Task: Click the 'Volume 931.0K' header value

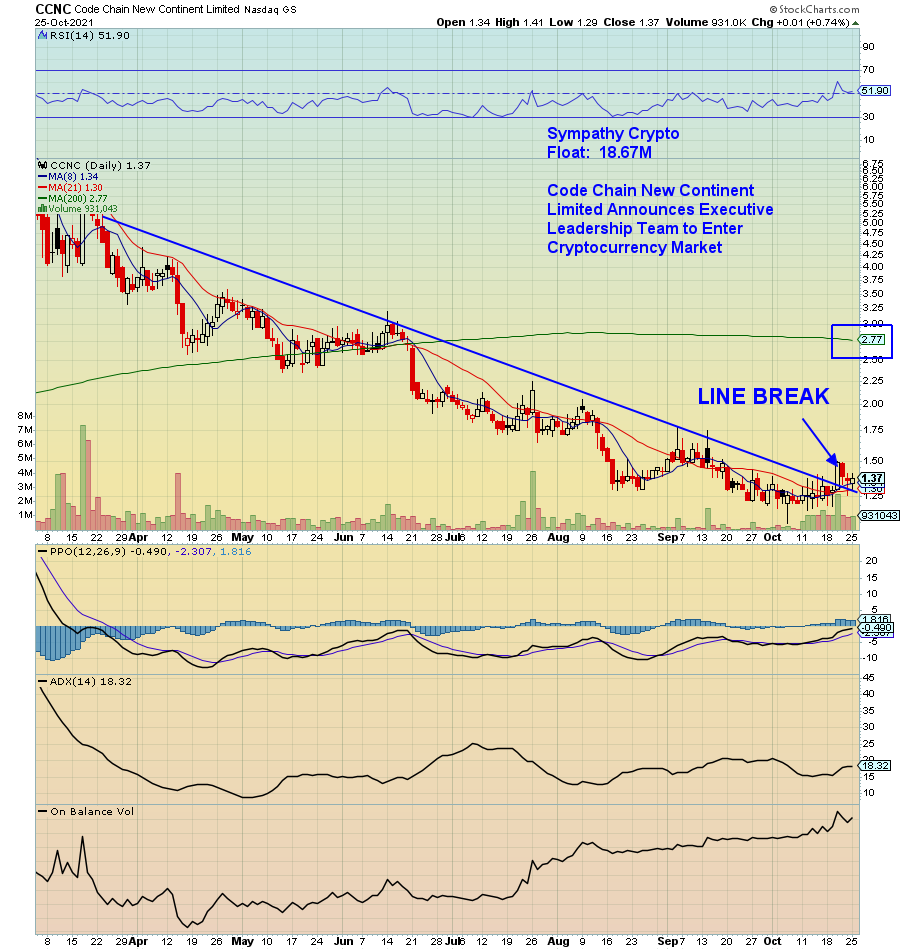Action: pyautogui.click(x=705, y=22)
